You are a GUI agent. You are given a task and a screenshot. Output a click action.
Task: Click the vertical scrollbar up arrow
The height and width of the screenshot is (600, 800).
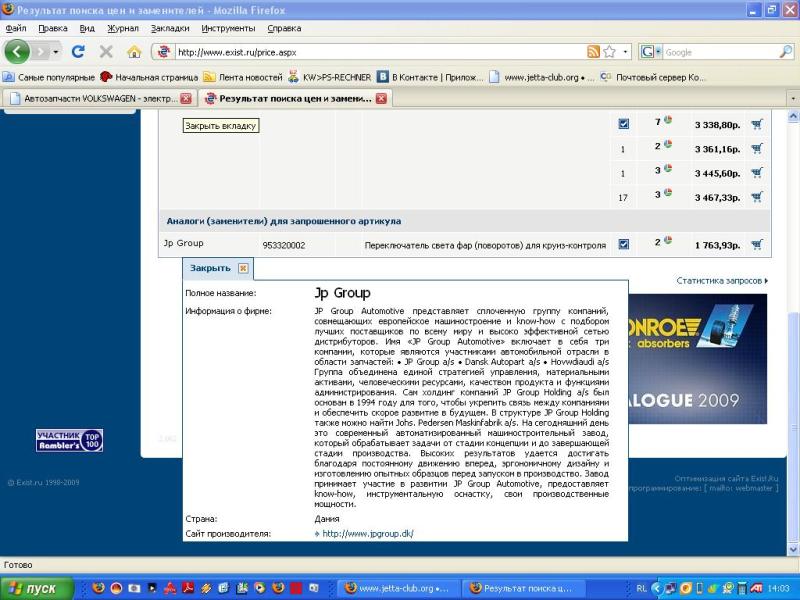coord(793,117)
